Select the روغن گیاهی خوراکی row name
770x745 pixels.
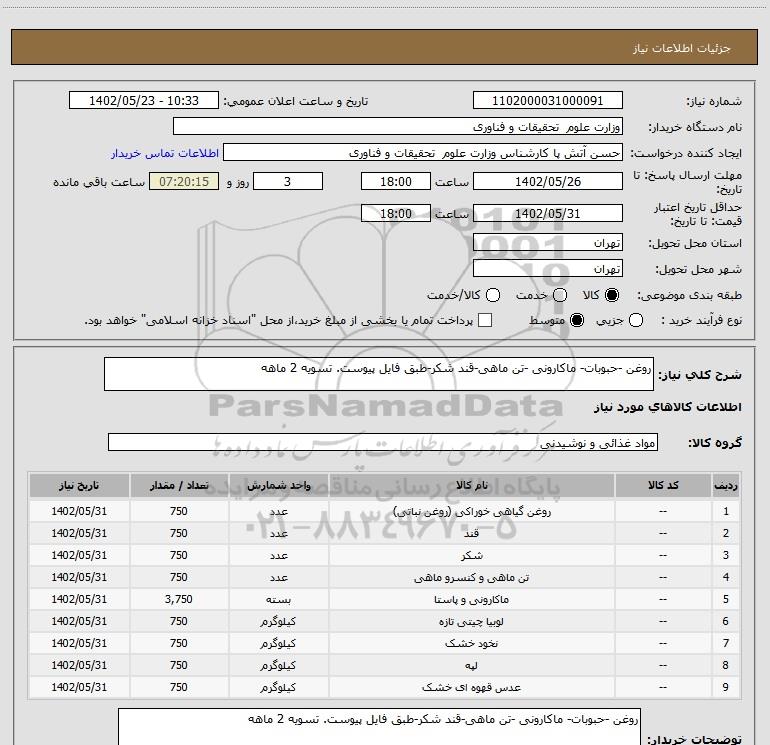(x=471, y=512)
